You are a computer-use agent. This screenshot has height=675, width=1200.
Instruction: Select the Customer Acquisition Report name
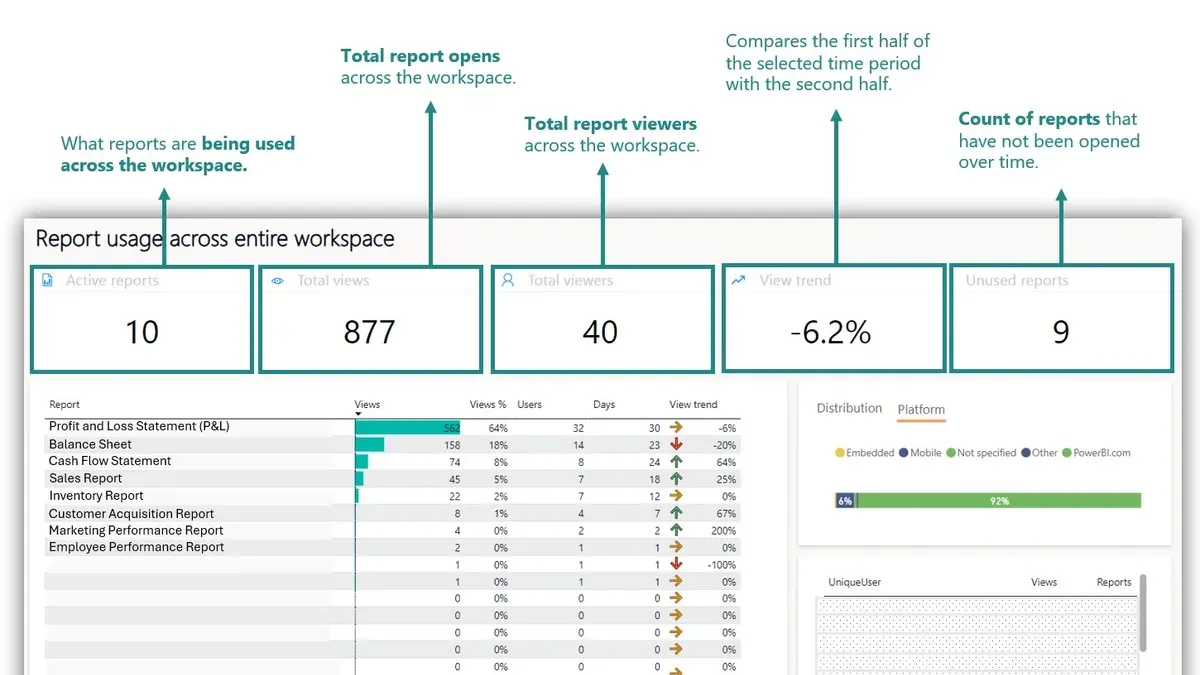(131, 513)
